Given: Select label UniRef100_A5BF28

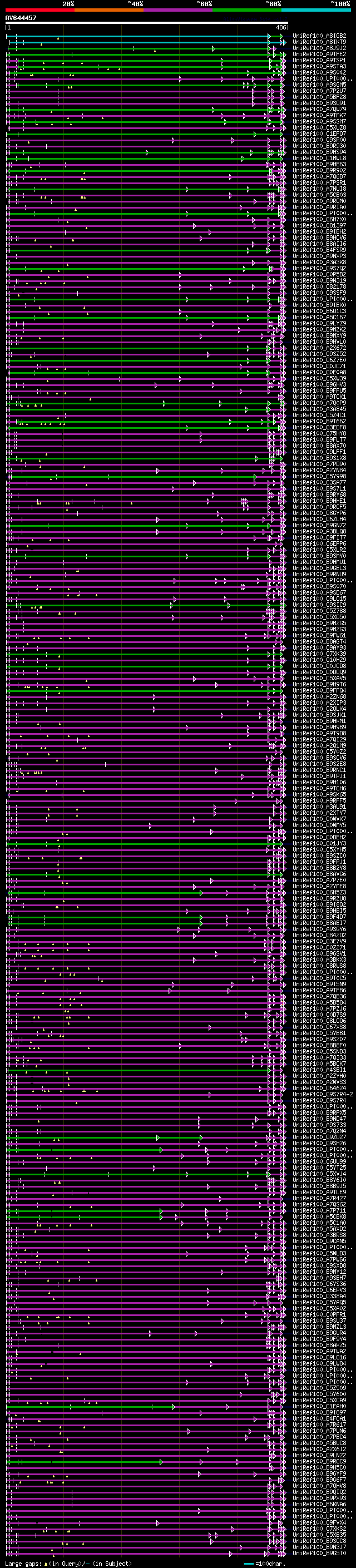Looking at the screenshot, I should (319, 97).
